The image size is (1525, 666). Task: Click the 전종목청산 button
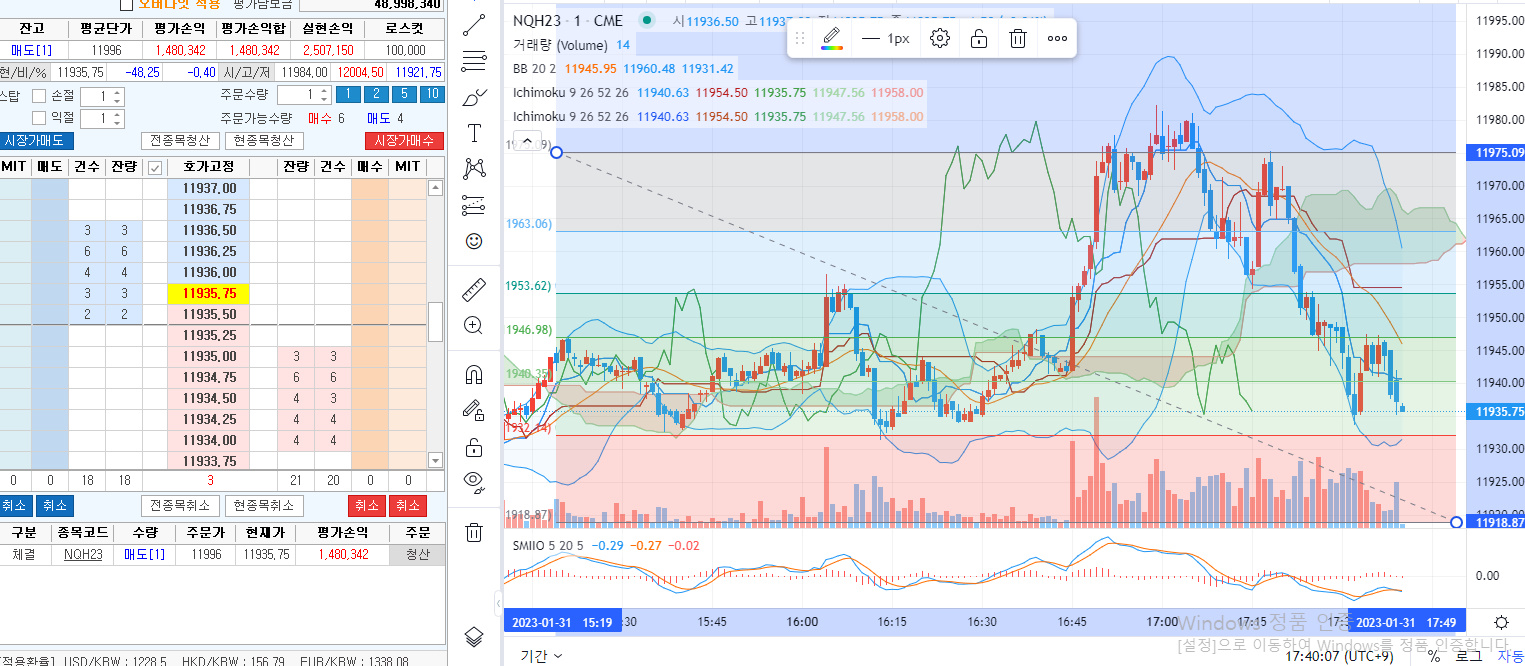point(180,141)
